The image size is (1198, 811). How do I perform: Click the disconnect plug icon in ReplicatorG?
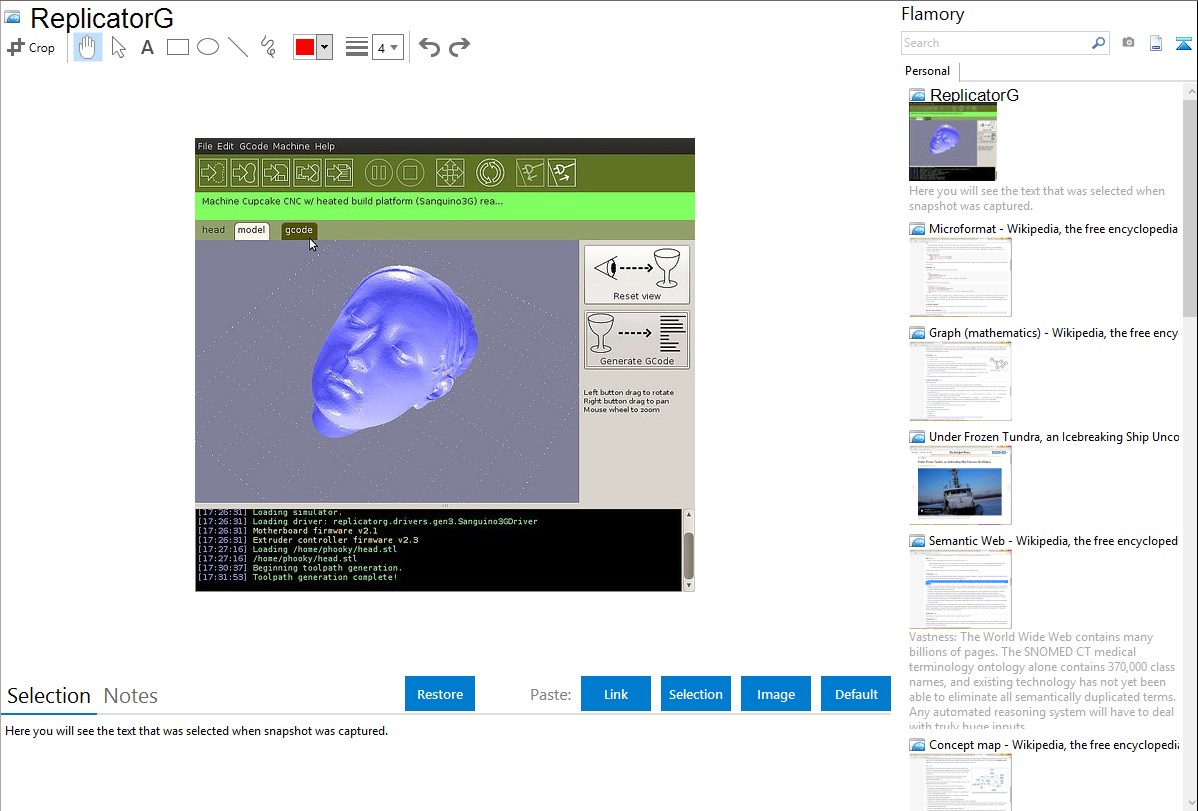562,173
